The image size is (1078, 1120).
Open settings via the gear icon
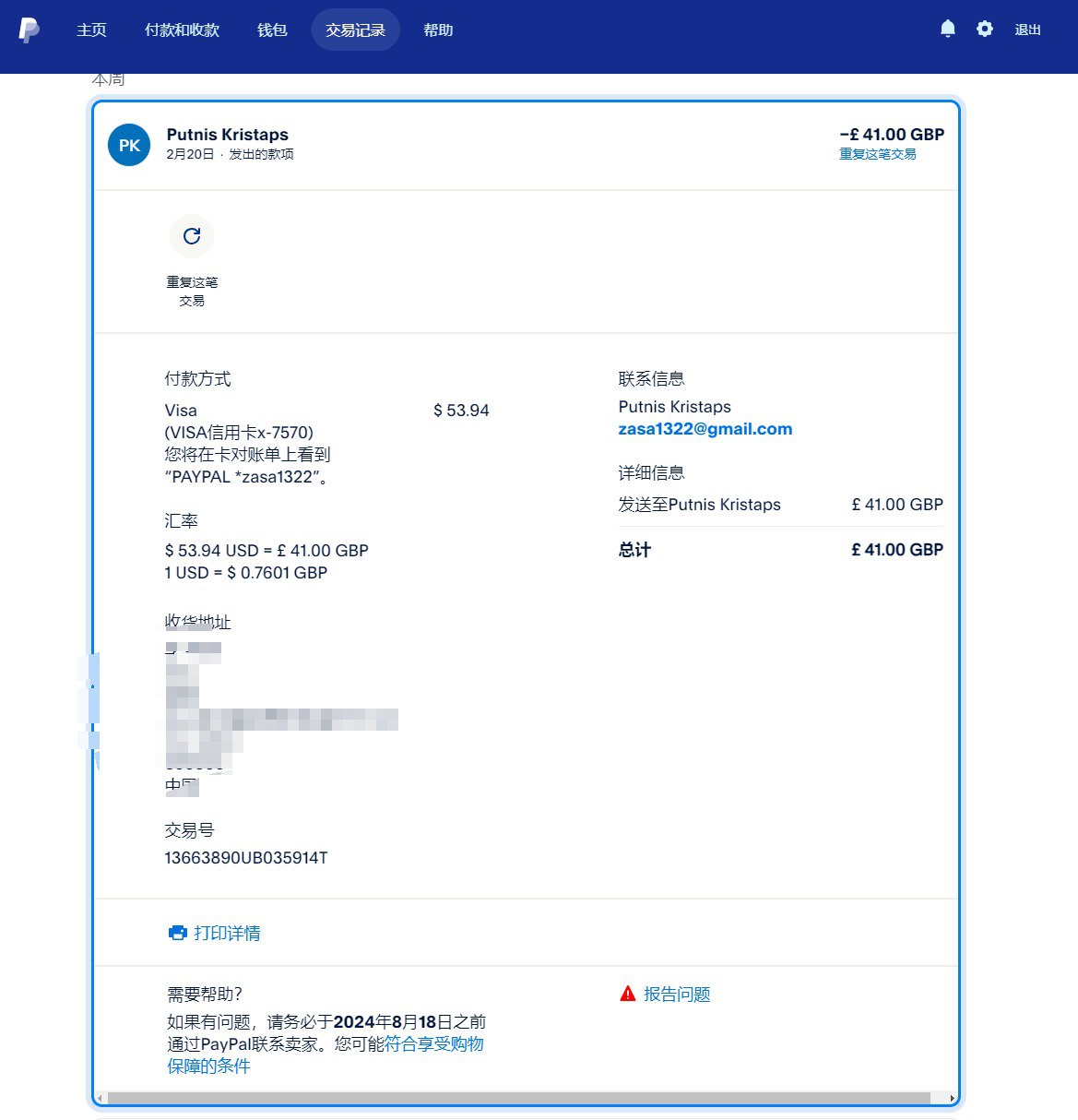(x=985, y=30)
